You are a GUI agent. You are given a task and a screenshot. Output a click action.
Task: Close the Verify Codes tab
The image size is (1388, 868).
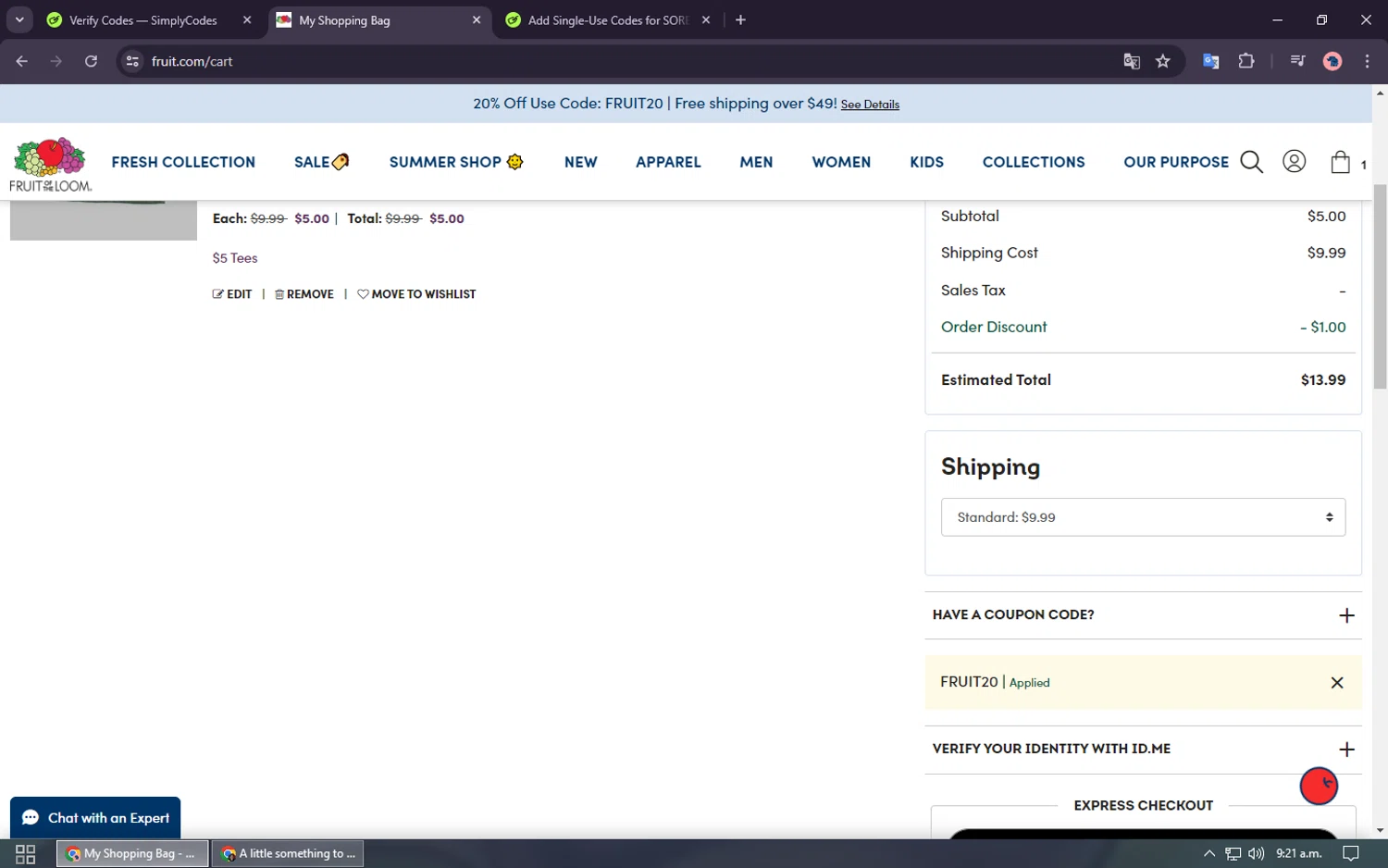click(247, 20)
